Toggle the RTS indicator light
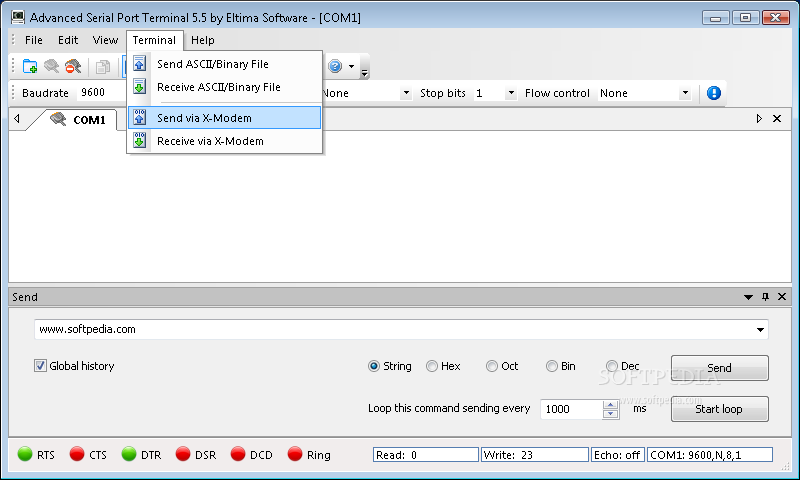This screenshot has width=800, height=480. click(25, 453)
